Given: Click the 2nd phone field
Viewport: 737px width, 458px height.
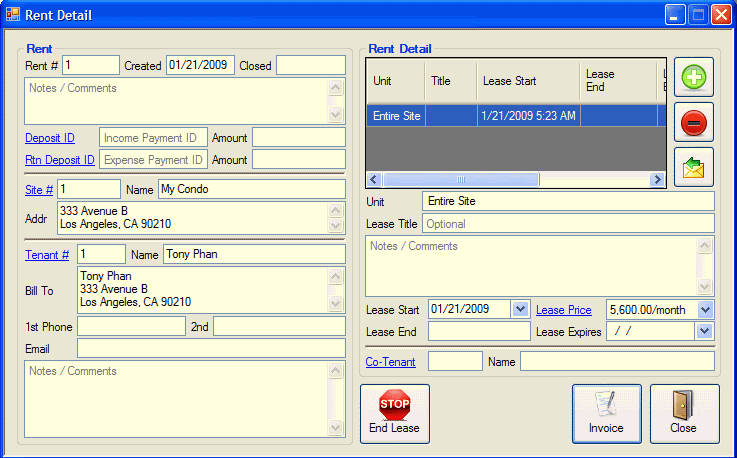Looking at the screenshot, I should click(279, 326).
